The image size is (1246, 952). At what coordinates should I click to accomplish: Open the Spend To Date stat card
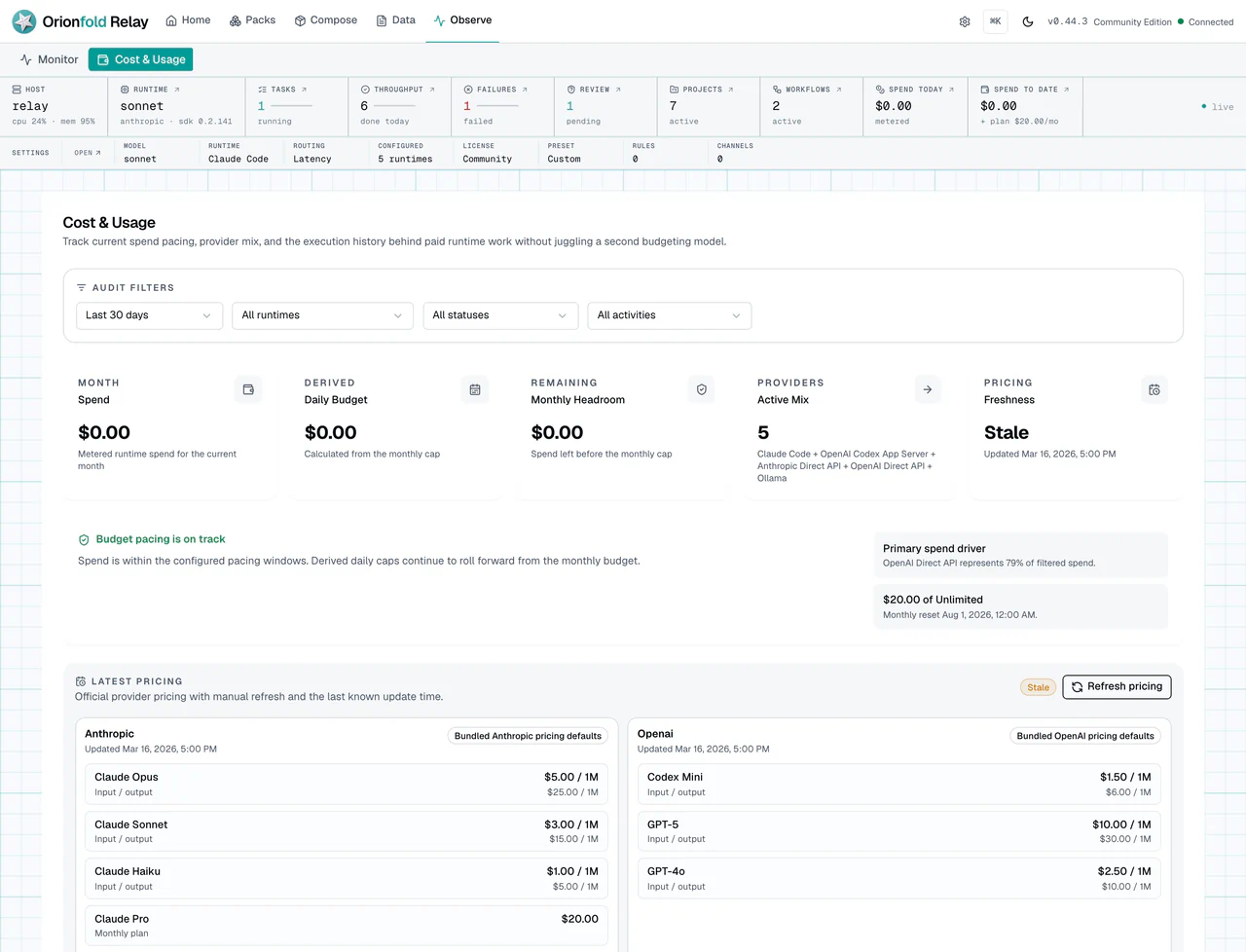click(1025, 106)
